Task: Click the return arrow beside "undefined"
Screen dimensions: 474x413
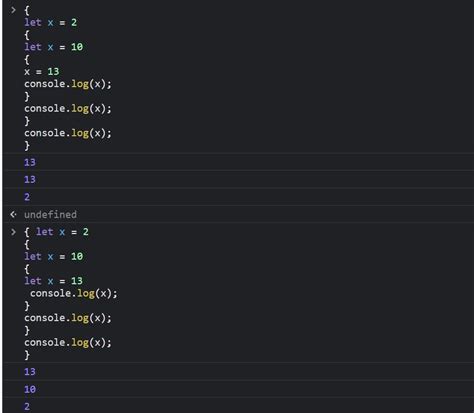Action: (13, 214)
